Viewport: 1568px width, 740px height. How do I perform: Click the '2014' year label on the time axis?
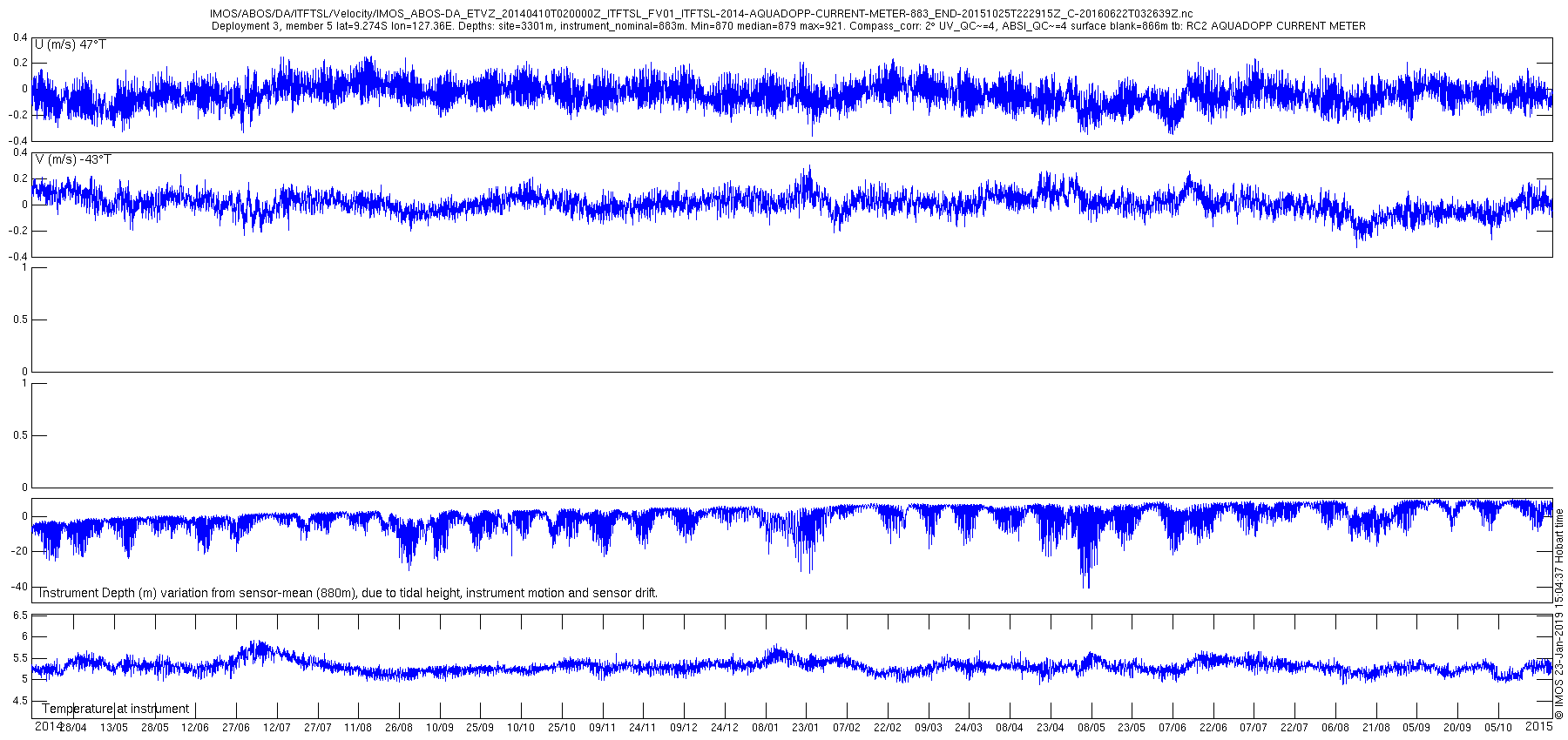[x=48, y=726]
